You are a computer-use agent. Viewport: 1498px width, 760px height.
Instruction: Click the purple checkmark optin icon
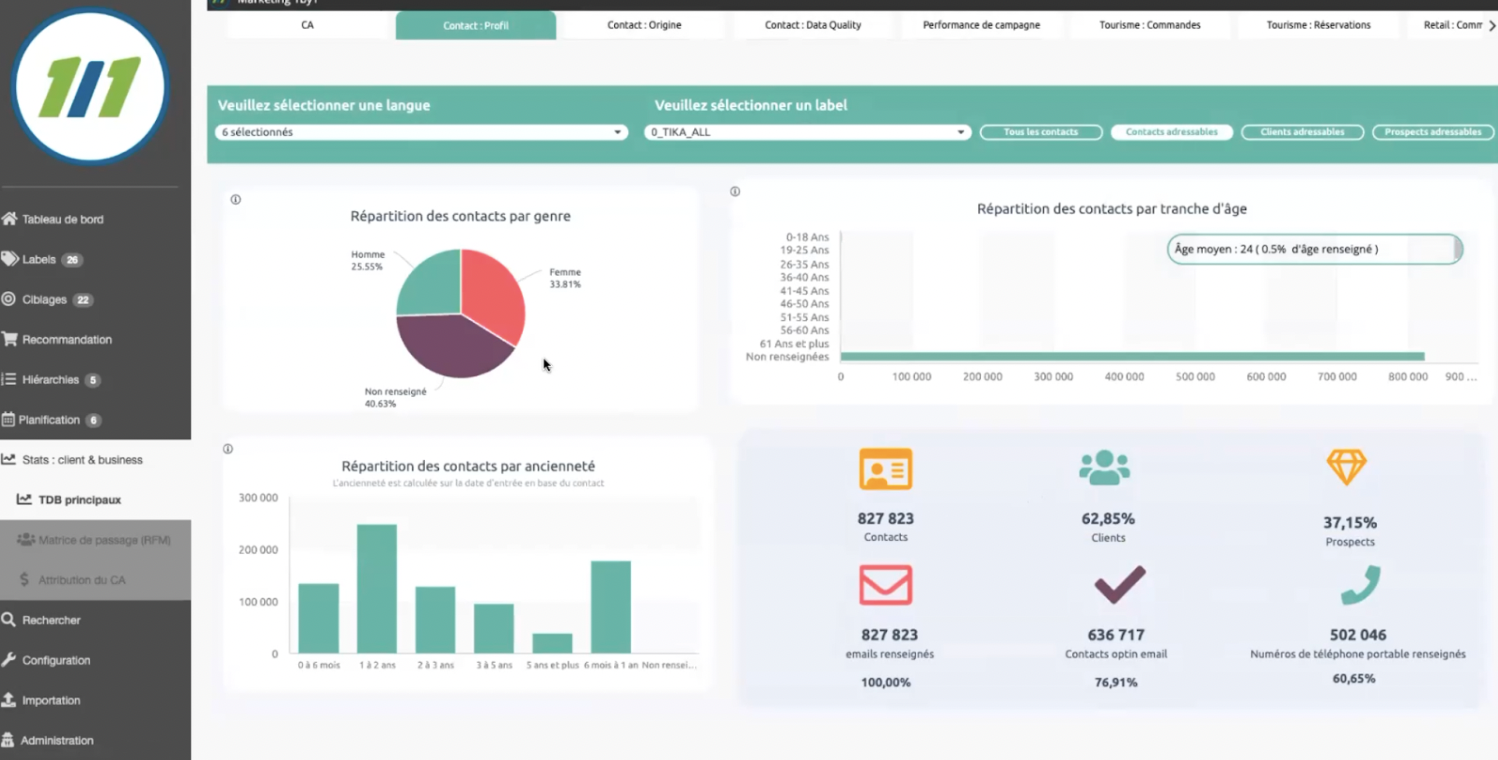1120,585
